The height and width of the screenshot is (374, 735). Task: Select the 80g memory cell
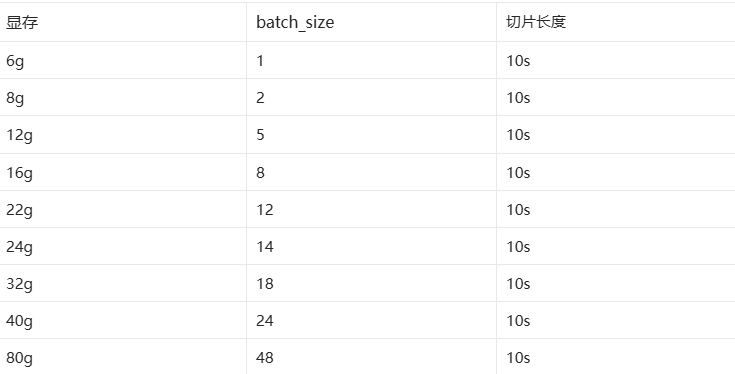19,358
